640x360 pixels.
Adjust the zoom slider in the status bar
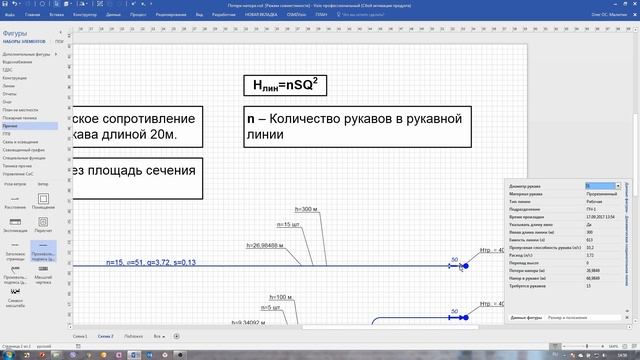pyautogui.click(x=587, y=346)
